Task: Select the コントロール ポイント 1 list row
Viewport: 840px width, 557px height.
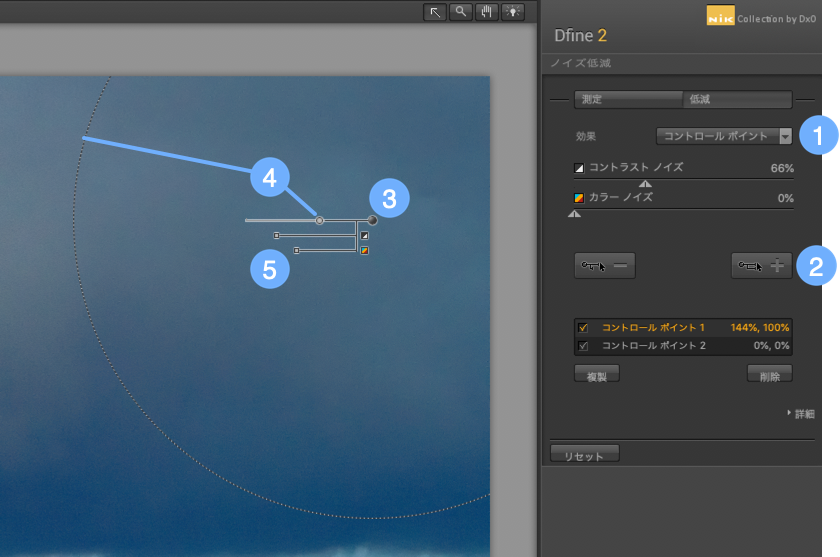Action: pos(683,328)
